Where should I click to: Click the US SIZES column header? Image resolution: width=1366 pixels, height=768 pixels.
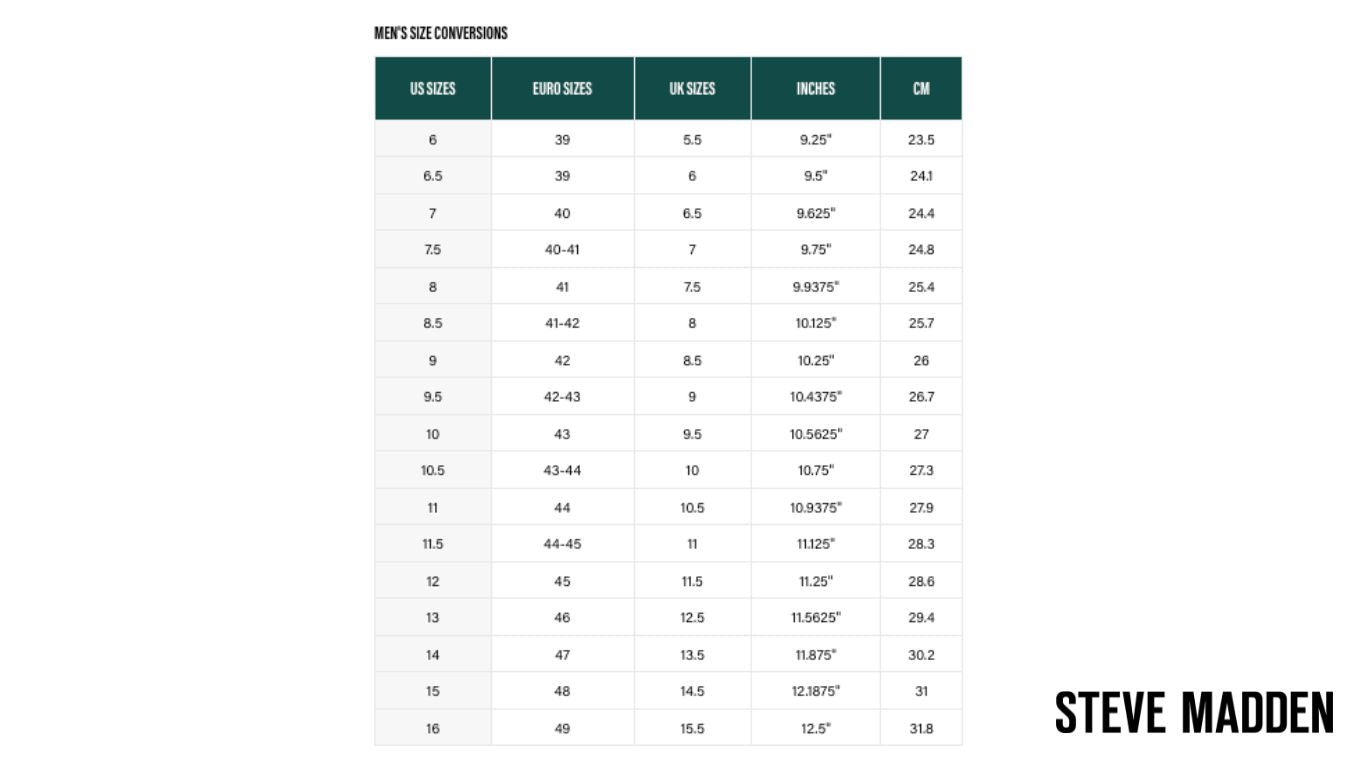click(432, 88)
